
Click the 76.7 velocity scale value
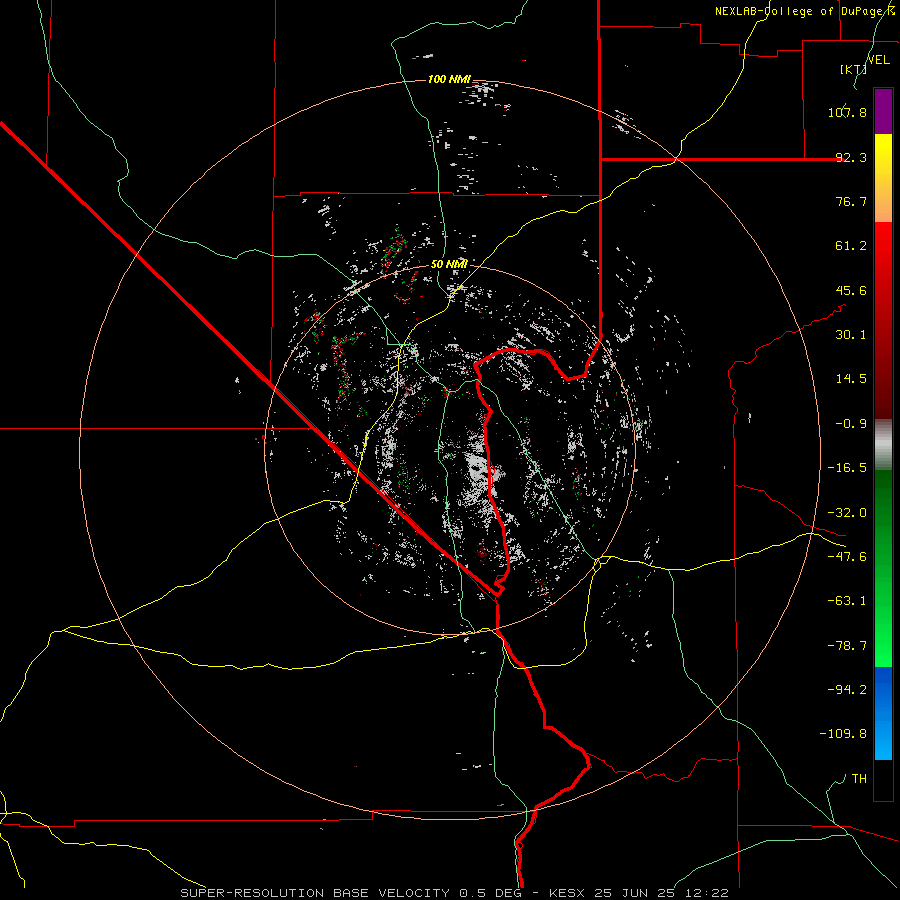851,201
